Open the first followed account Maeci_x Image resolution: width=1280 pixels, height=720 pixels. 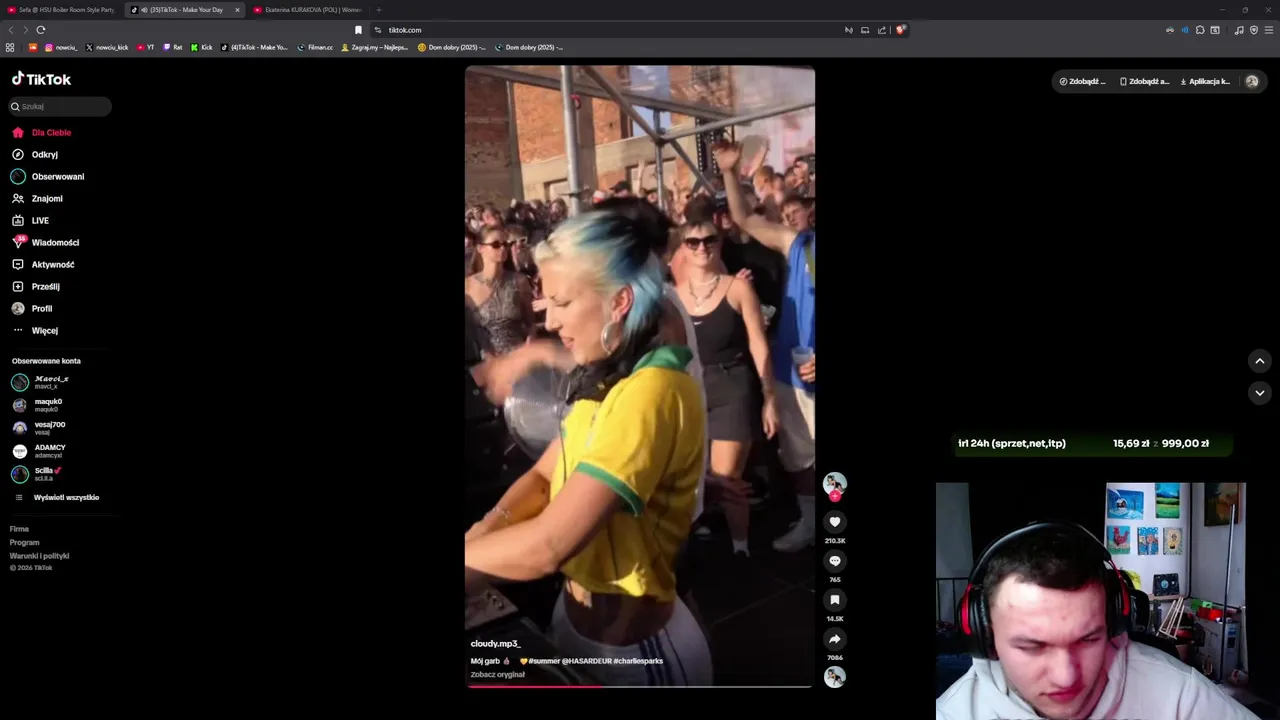[40, 382]
